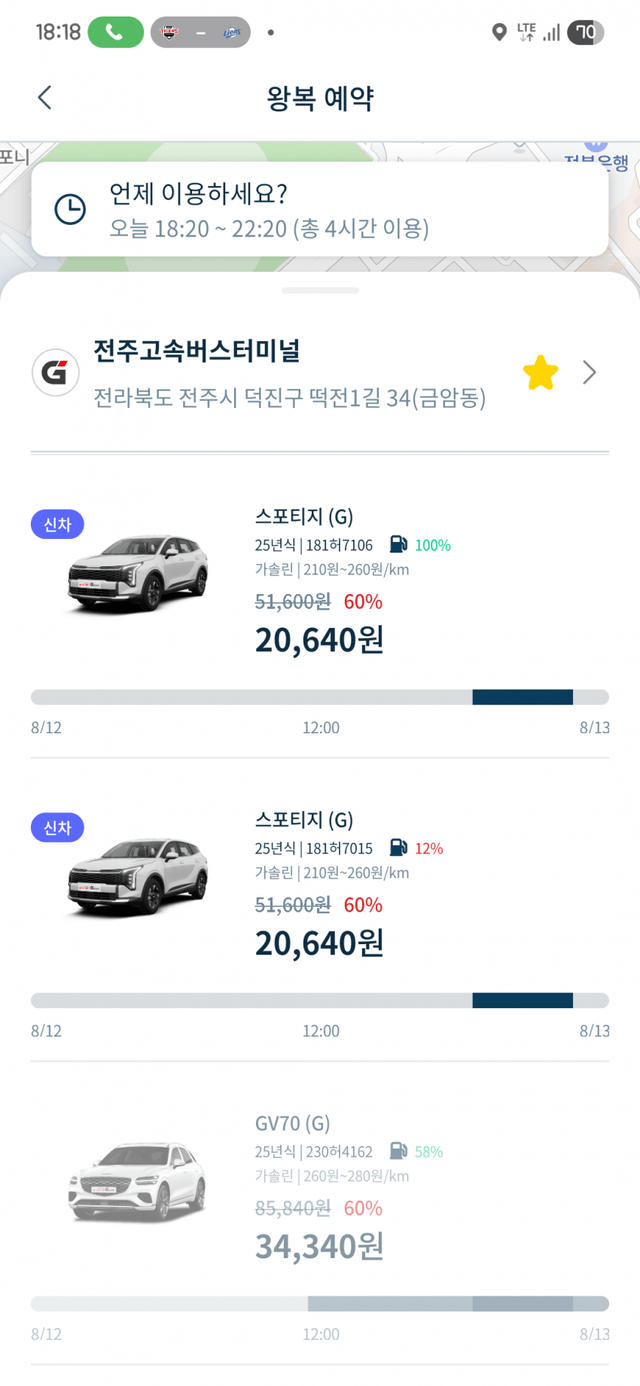Tap the clock icon in time card
This screenshot has height=1386, width=640.
[x=70, y=209]
